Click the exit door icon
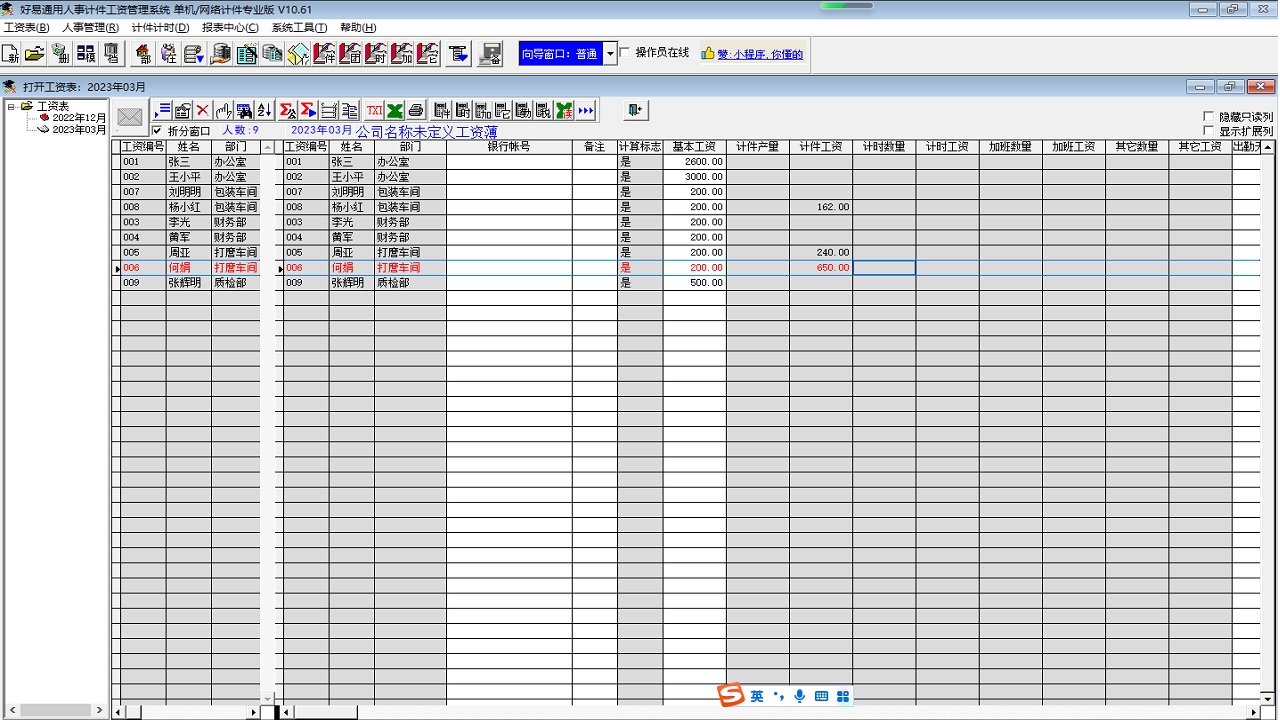This screenshot has height=720, width=1280. [x=635, y=110]
